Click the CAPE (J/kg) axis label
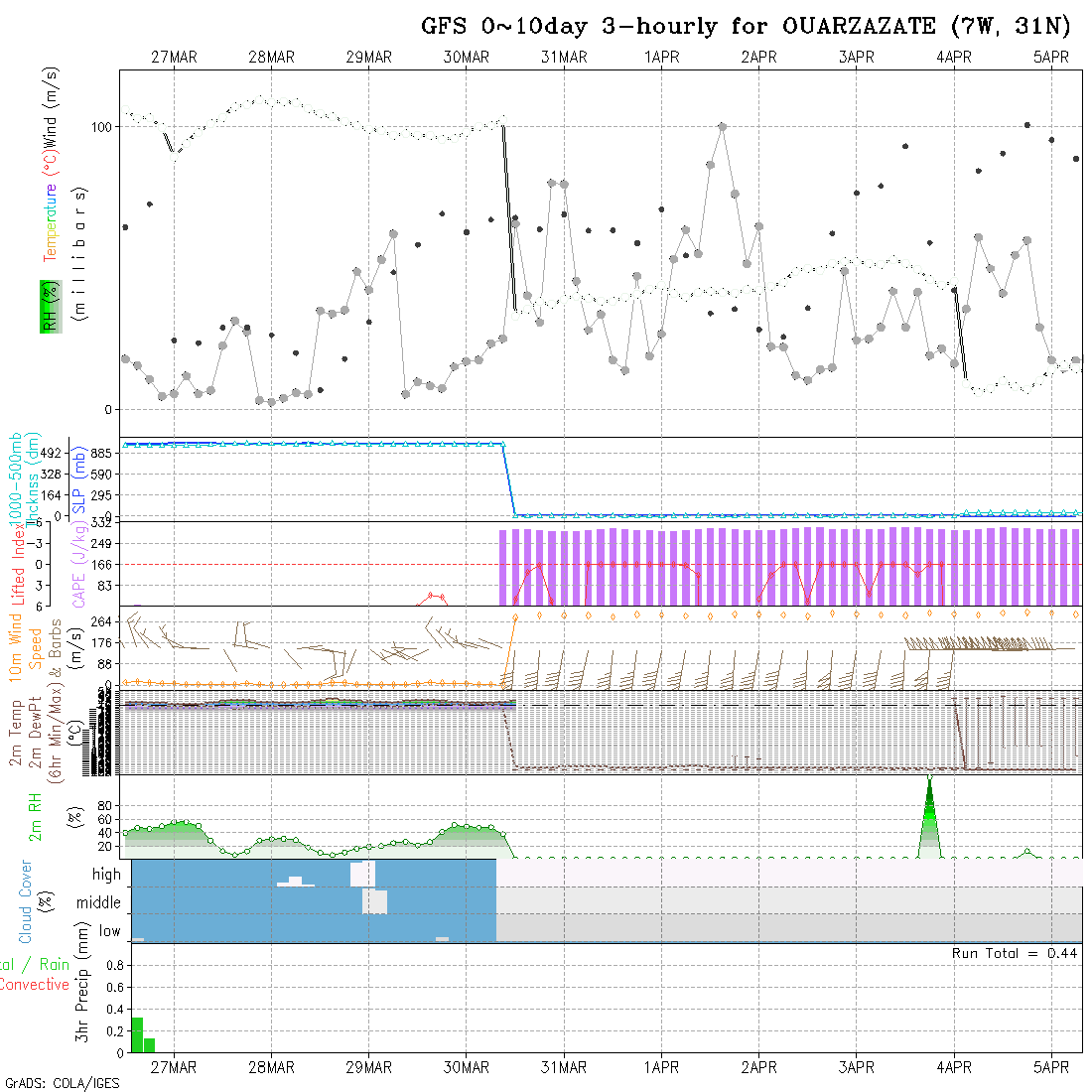This screenshot has height=1092, width=1092. coord(79,564)
